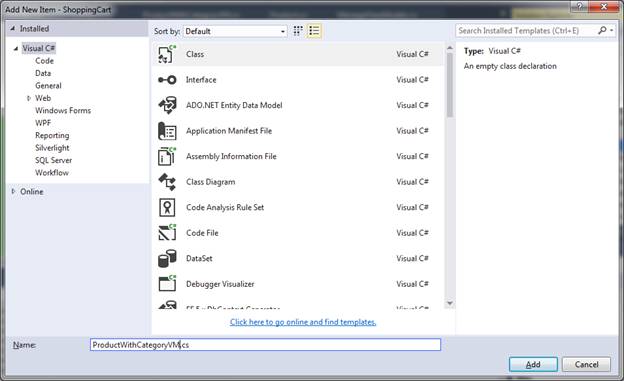Select the Code File template icon
This screenshot has height=381, width=624.
[x=167, y=233]
